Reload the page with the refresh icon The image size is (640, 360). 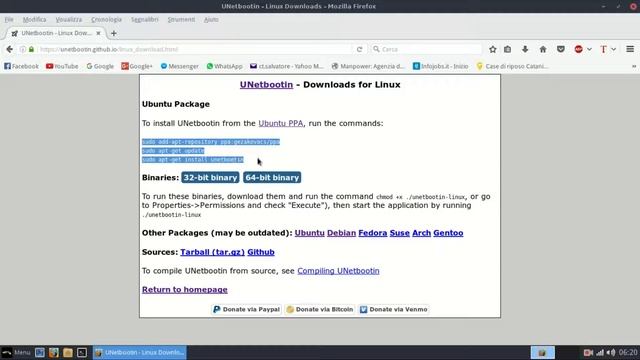359,49
